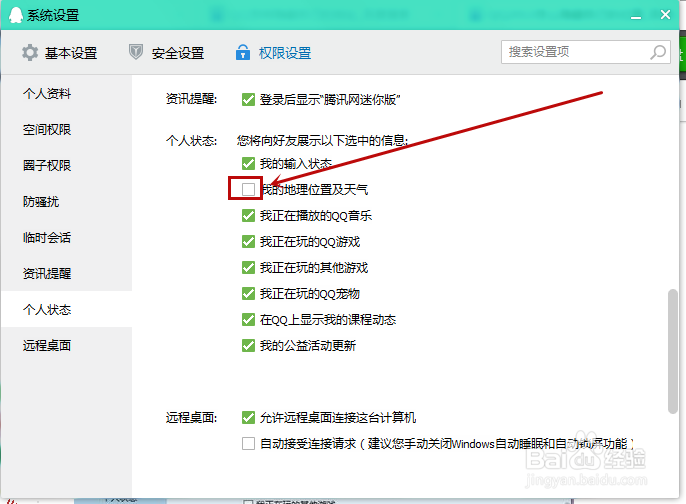Toggle 我正在播放的QQ音乐 checkbox
Viewport: 686px width, 504px height.
pyautogui.click(x=248, y=216)
